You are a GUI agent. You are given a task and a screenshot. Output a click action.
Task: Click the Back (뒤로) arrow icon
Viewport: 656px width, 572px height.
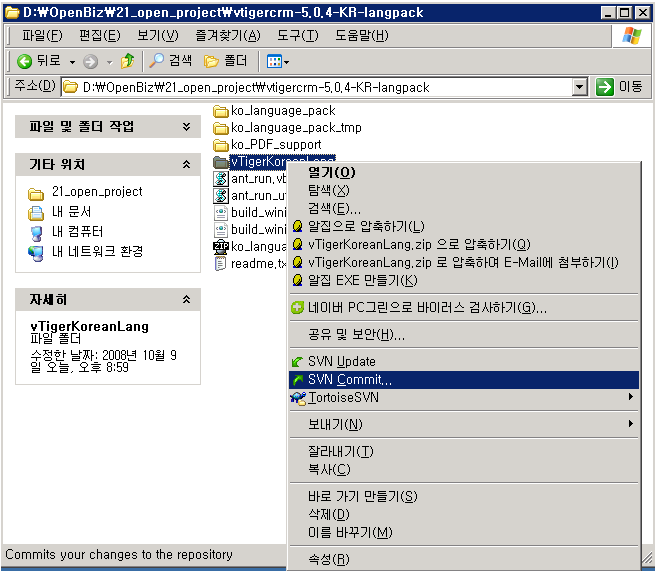coord(24,62)
